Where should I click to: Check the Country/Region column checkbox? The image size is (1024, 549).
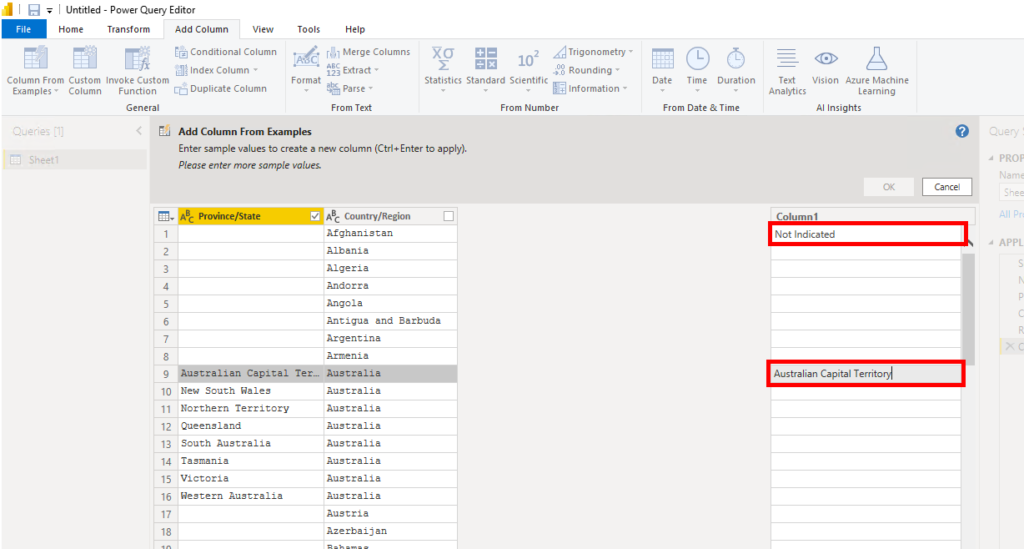448,216
